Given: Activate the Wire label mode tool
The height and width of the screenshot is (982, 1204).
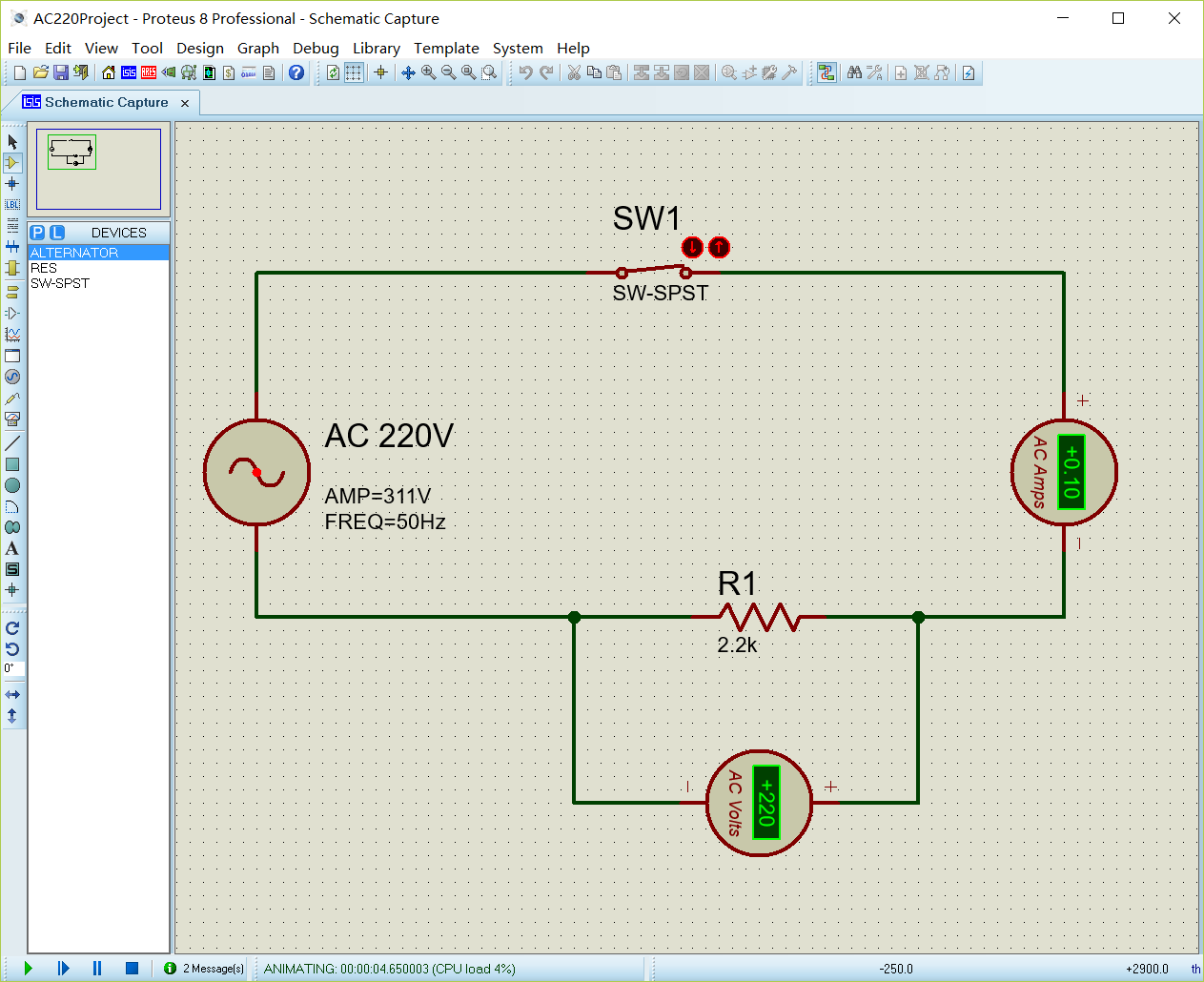Looking at the screenshot, I should [x=12, y=205].
